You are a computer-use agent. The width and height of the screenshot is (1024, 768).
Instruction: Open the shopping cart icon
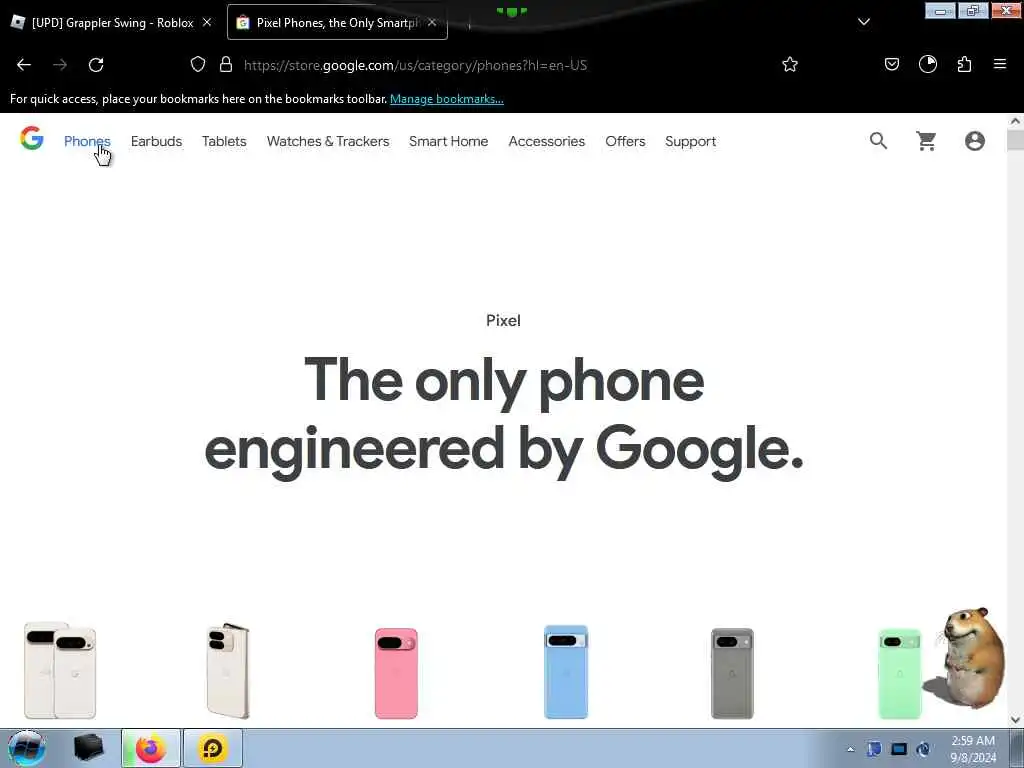(x=926, y=140)
